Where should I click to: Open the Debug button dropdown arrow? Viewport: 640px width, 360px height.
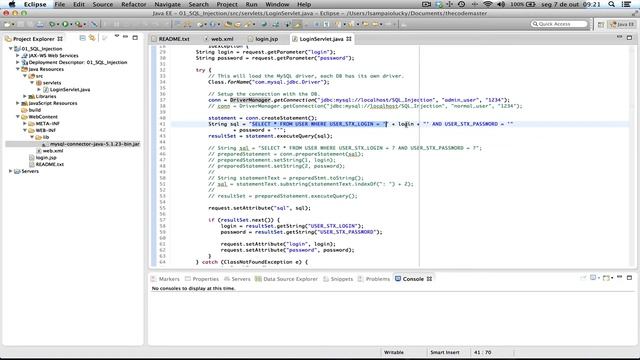tap(57, 25)
